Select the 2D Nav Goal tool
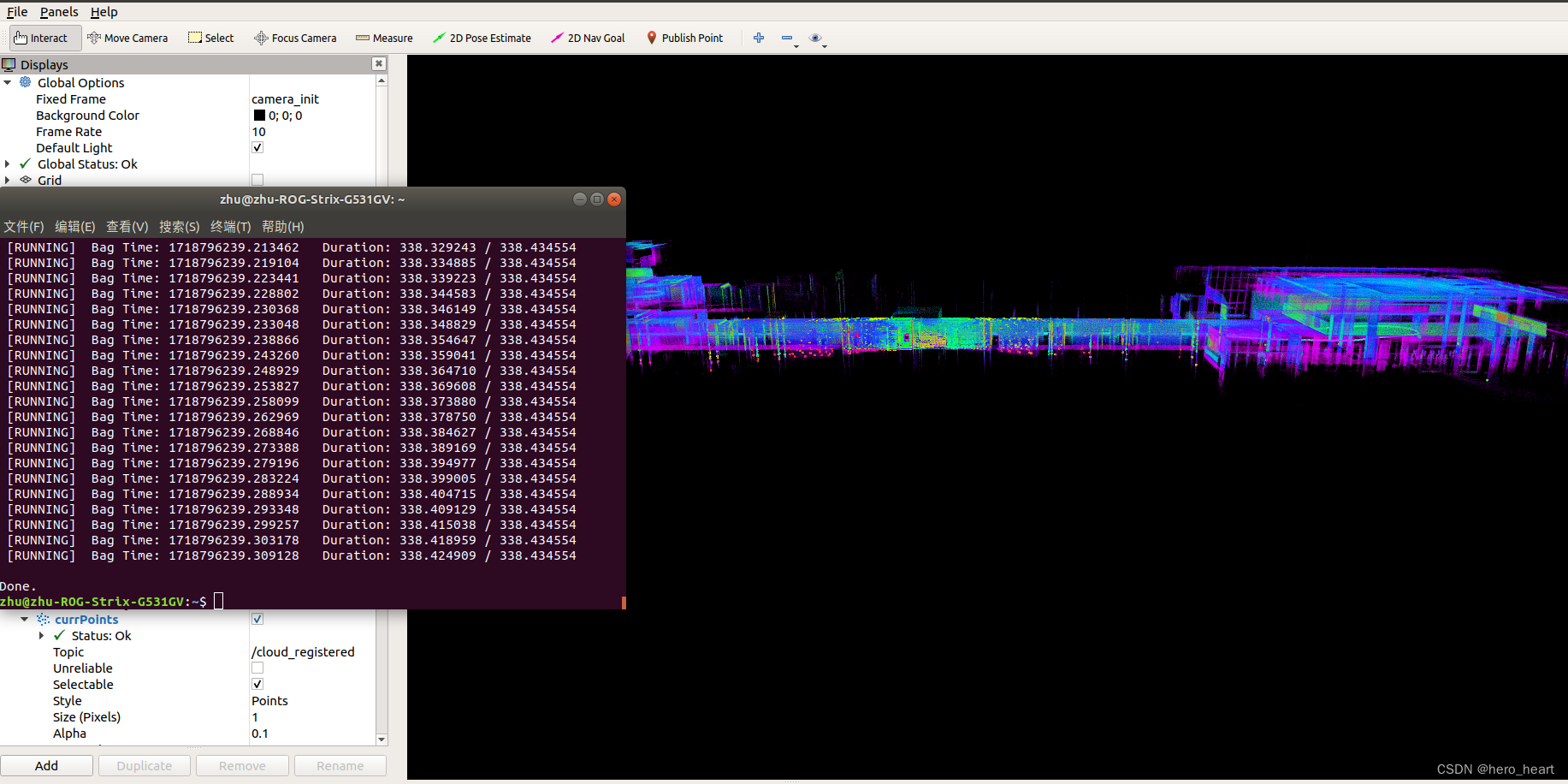The height and width of the screenshot is (784, 1568). (x=587, y=38)
